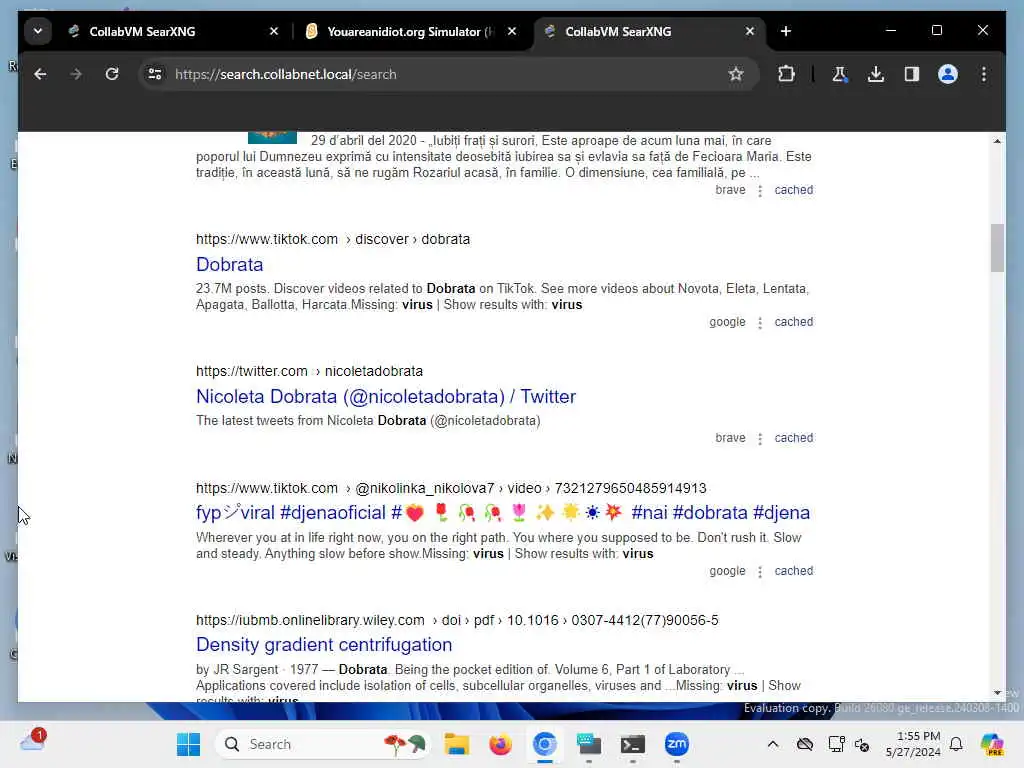Open Chrome three-dot menu
This screenshot has width=1024, height=768.
pos(984,74)
